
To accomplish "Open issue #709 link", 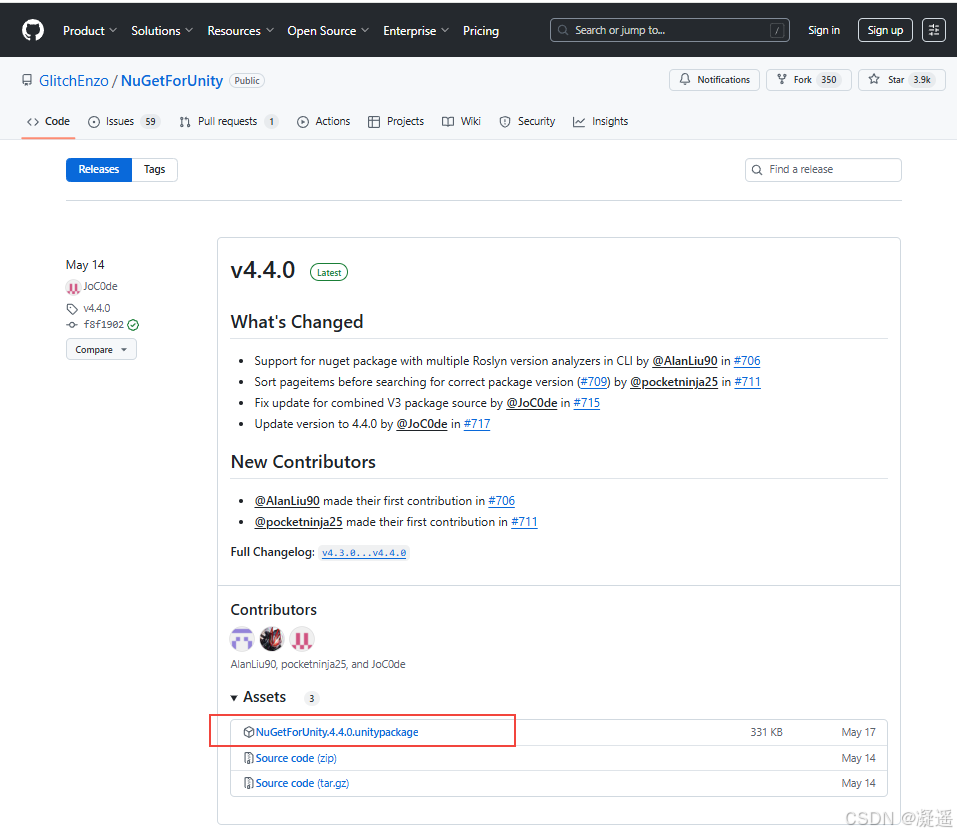I will tap(593, 382).
